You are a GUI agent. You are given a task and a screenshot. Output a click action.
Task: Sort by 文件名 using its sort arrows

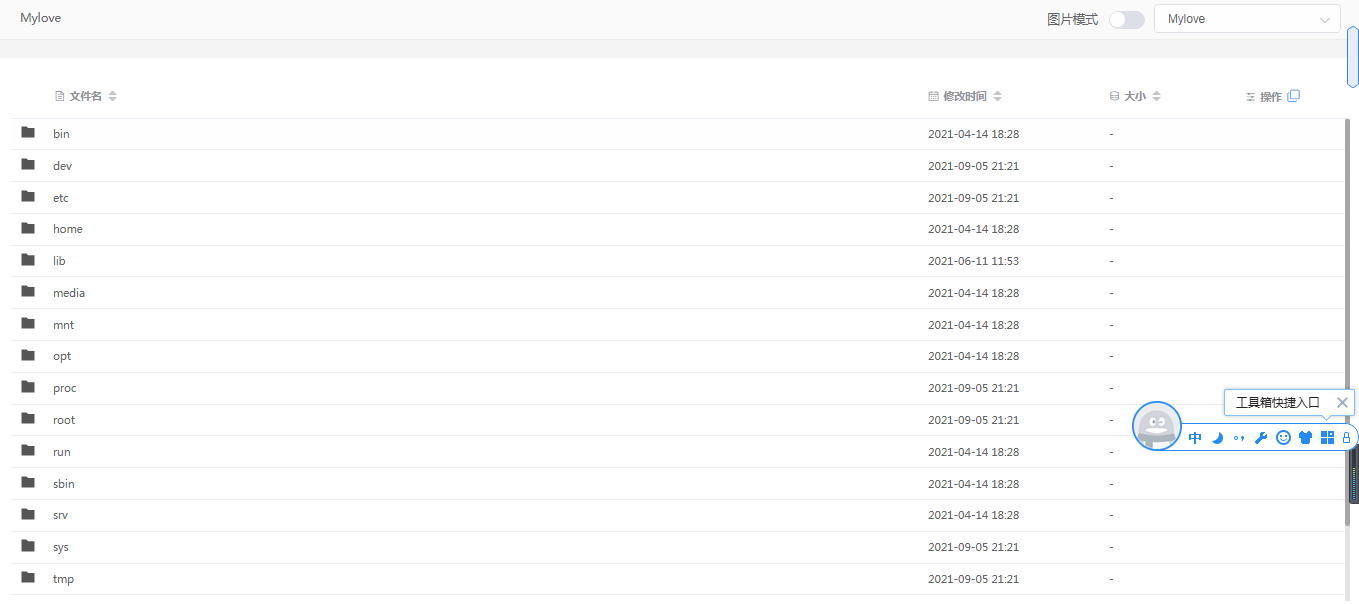pyautogui.click(x=113, y=96)
